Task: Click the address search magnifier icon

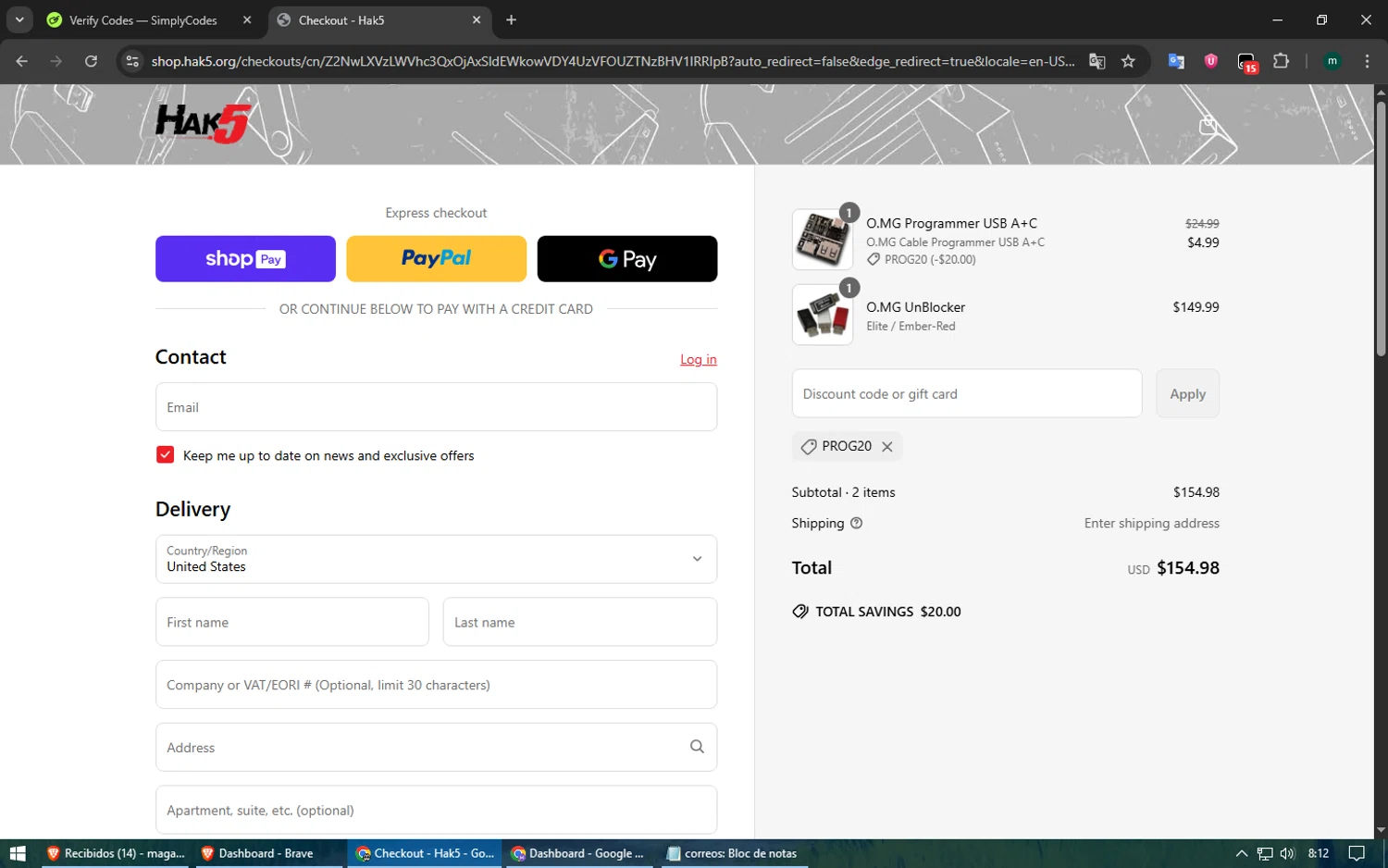Action: (x=697, y=747)
